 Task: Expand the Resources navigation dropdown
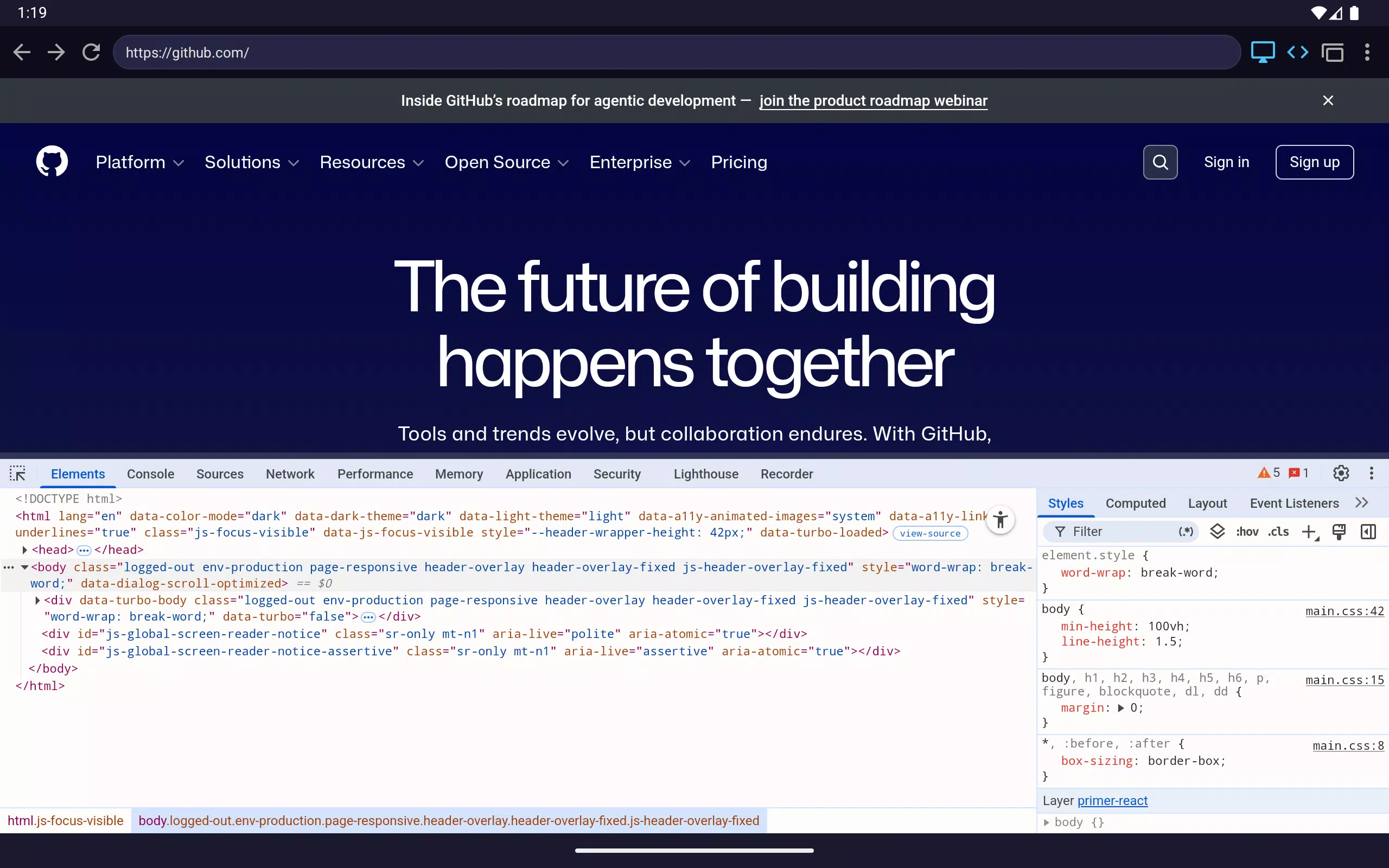372,162
